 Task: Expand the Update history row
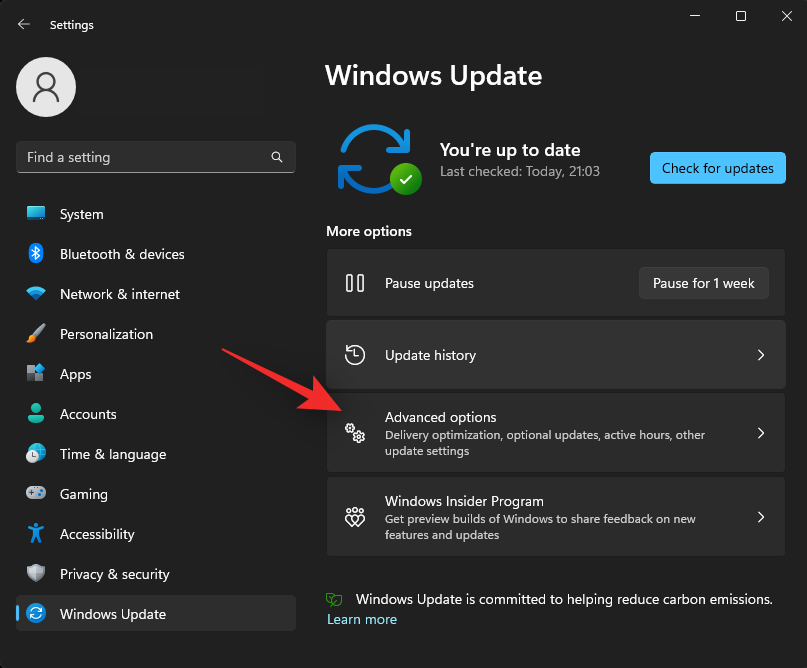pos(556,354)
